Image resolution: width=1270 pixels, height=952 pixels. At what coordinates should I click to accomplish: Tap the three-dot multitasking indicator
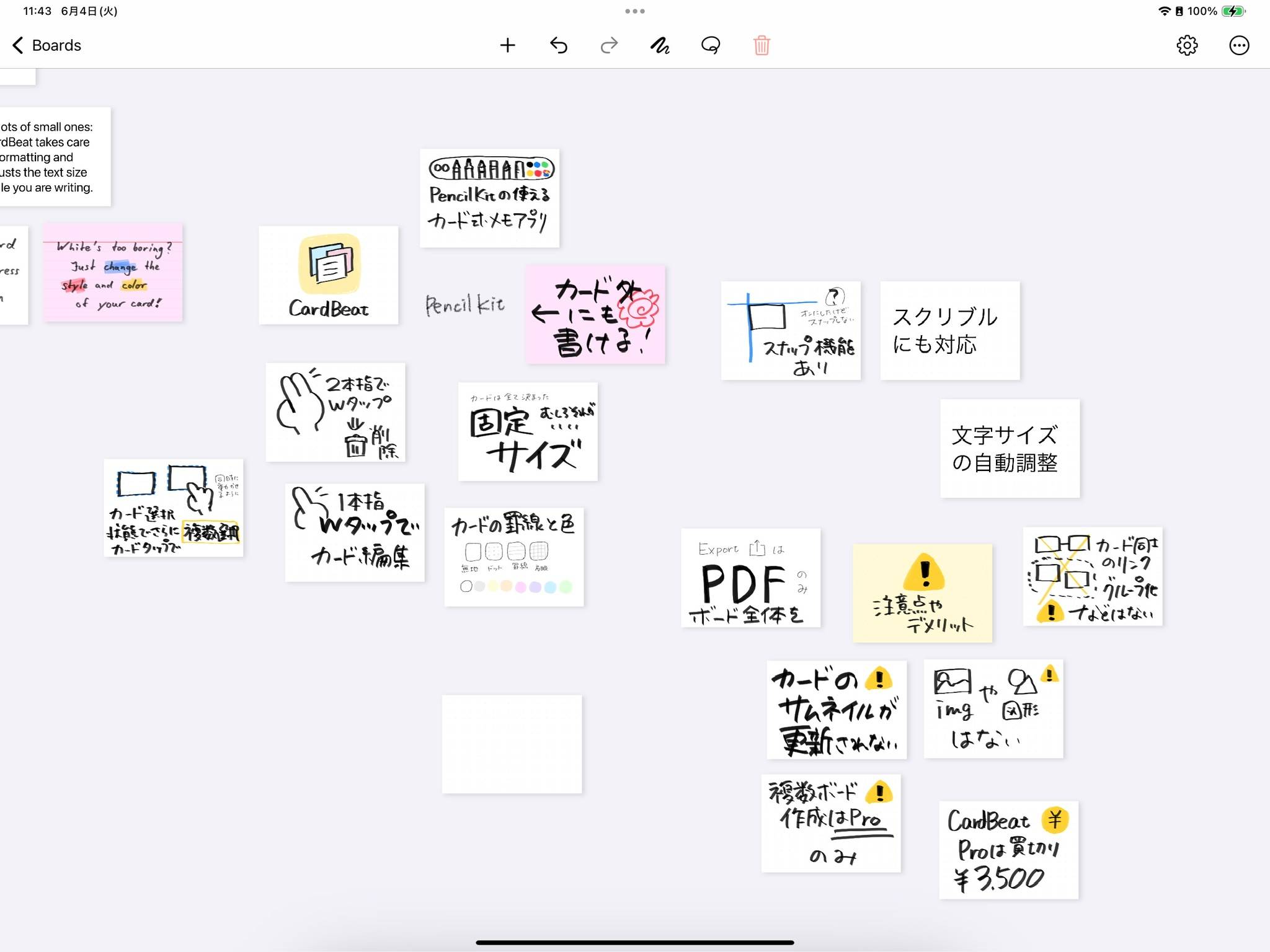[x=635, y=11]
